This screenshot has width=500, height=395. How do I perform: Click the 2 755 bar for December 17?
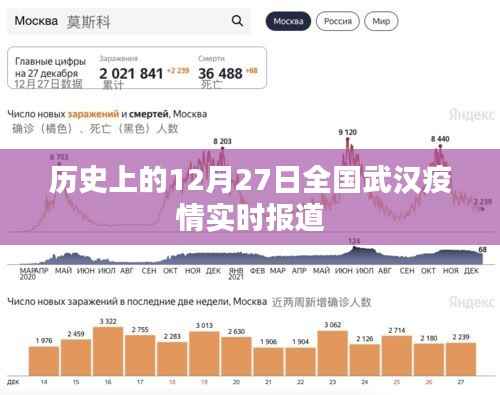(x=140, y=356)
